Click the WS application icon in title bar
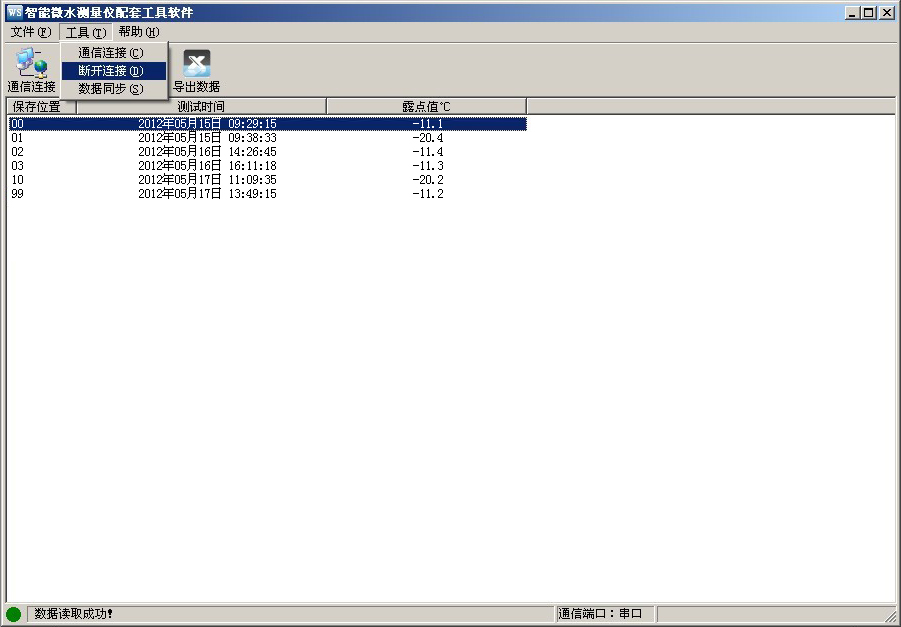 click(x=14, y=12)
